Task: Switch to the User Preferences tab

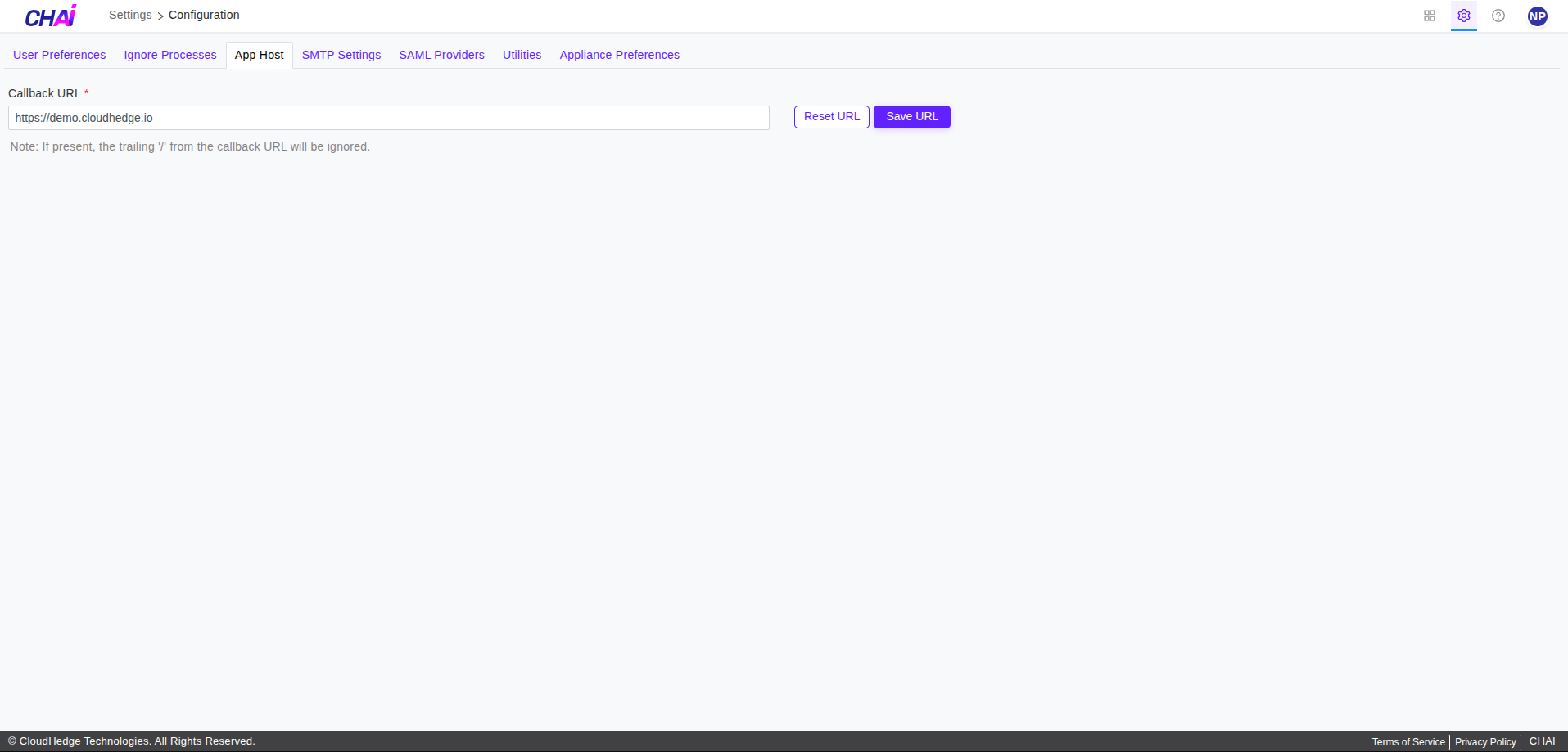Action: pos(60,55)
